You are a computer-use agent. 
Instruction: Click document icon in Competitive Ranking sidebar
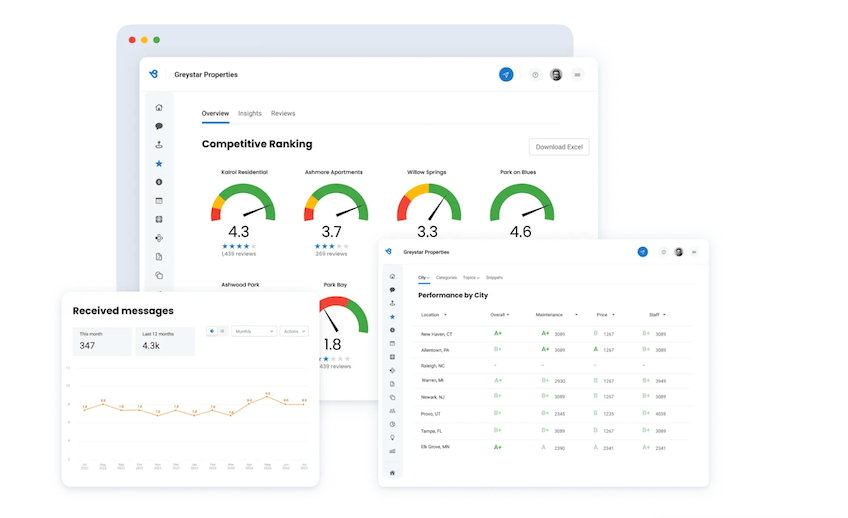pos(159,257)
